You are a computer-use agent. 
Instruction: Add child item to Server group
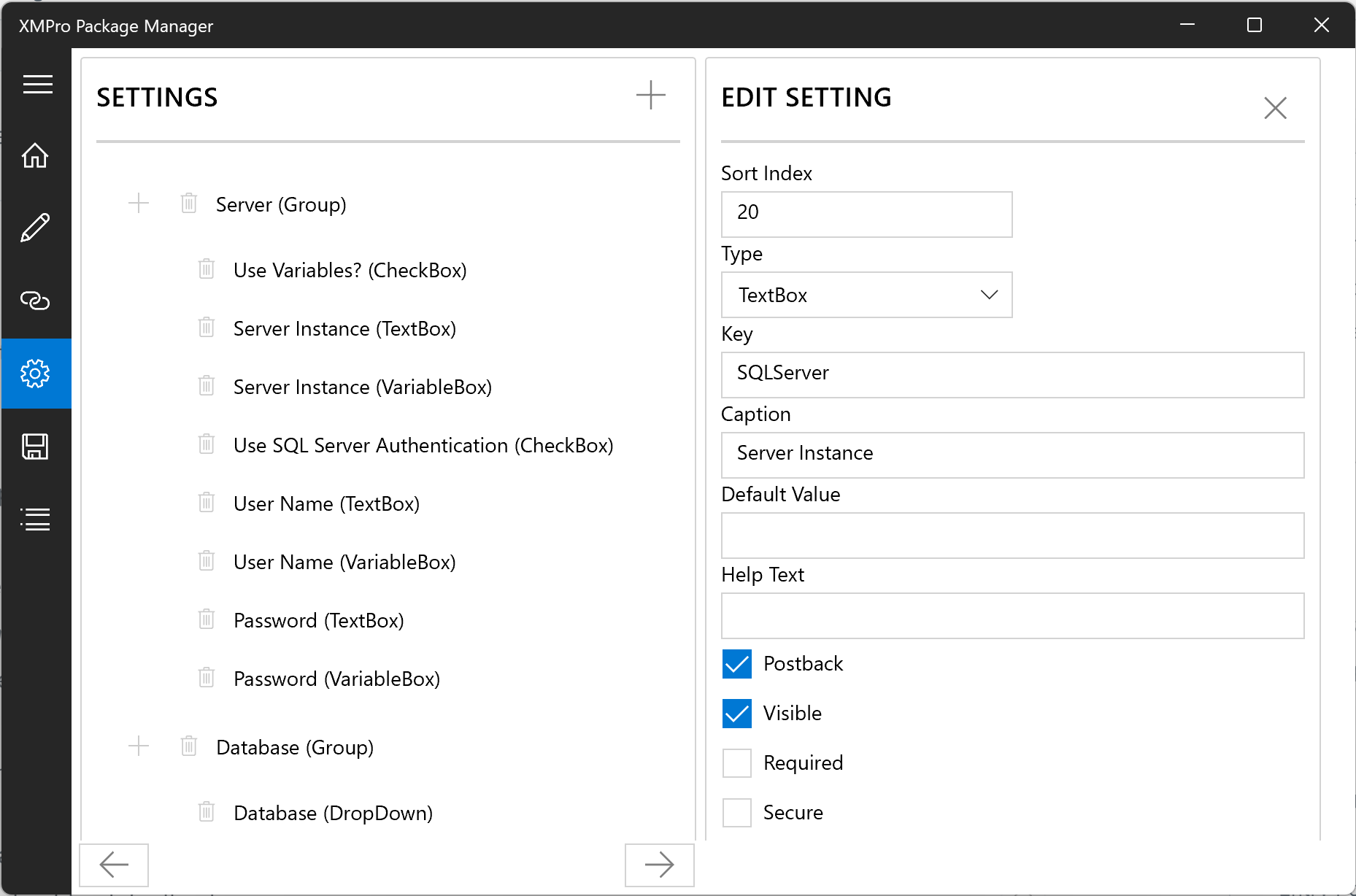pyautogui.click(x=139, y=204)
